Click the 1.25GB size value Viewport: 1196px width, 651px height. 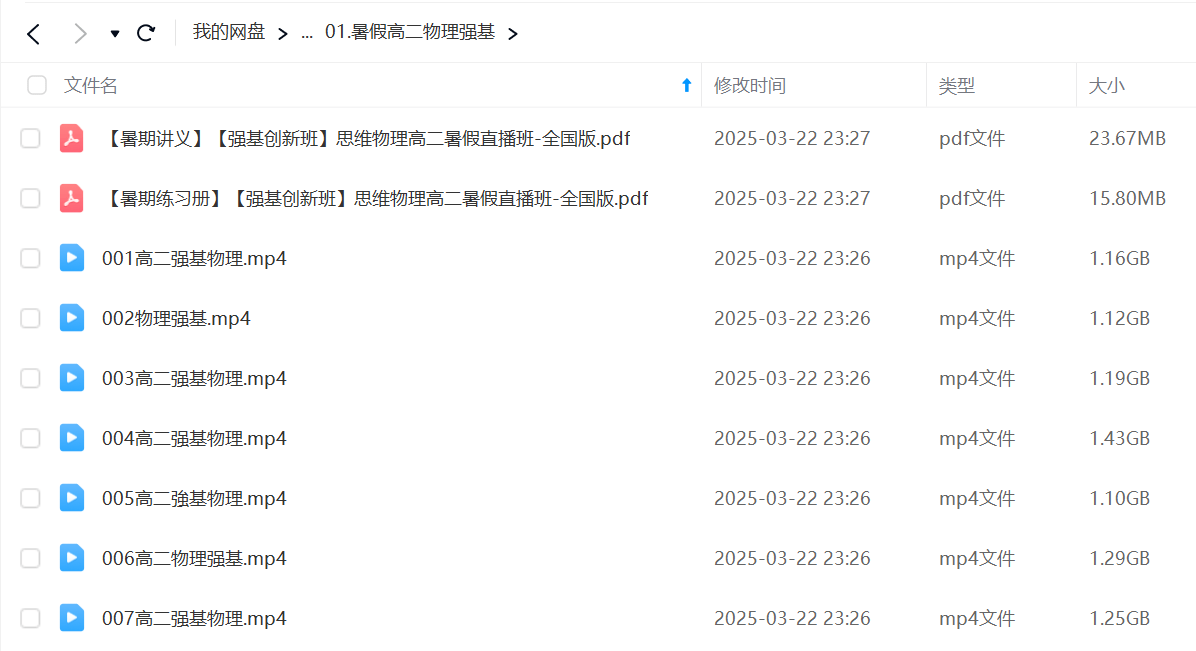tap(1119, 618)
